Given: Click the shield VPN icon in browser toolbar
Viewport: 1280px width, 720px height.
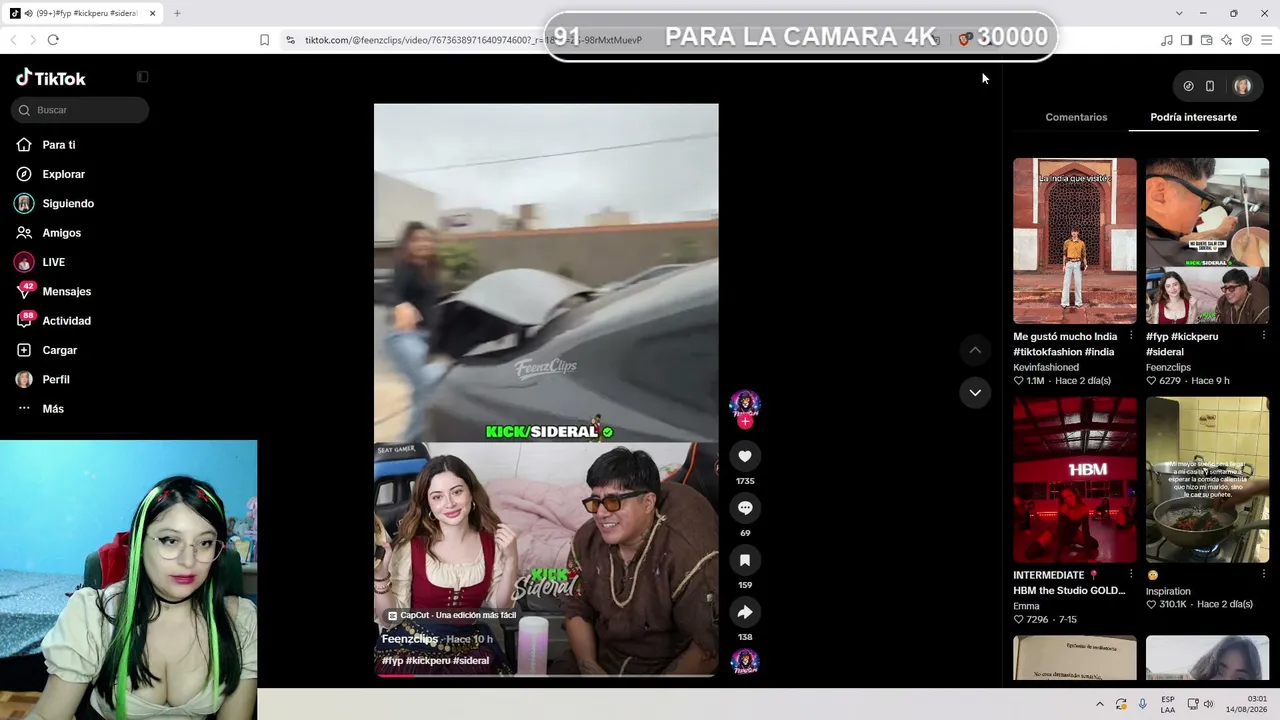Looking at the screenshot, I should pyautogui.click(x=1247, y=40).
